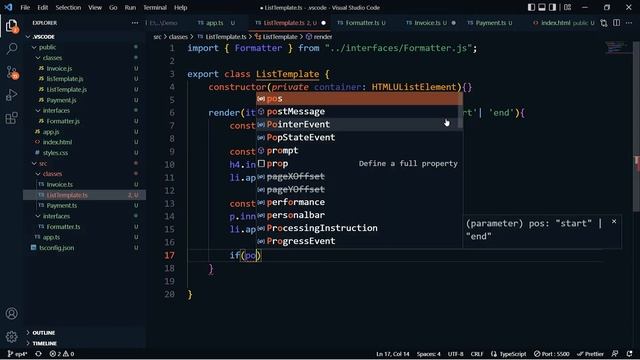Click Port : 5500 Live Server item

(551, 354)
